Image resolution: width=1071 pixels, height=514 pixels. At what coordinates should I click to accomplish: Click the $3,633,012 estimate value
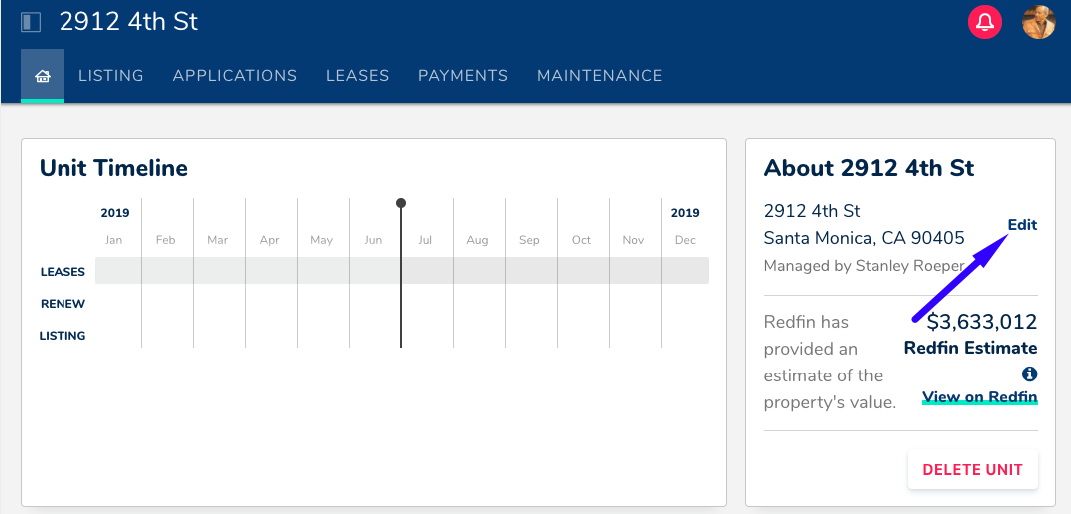point(981,322)
